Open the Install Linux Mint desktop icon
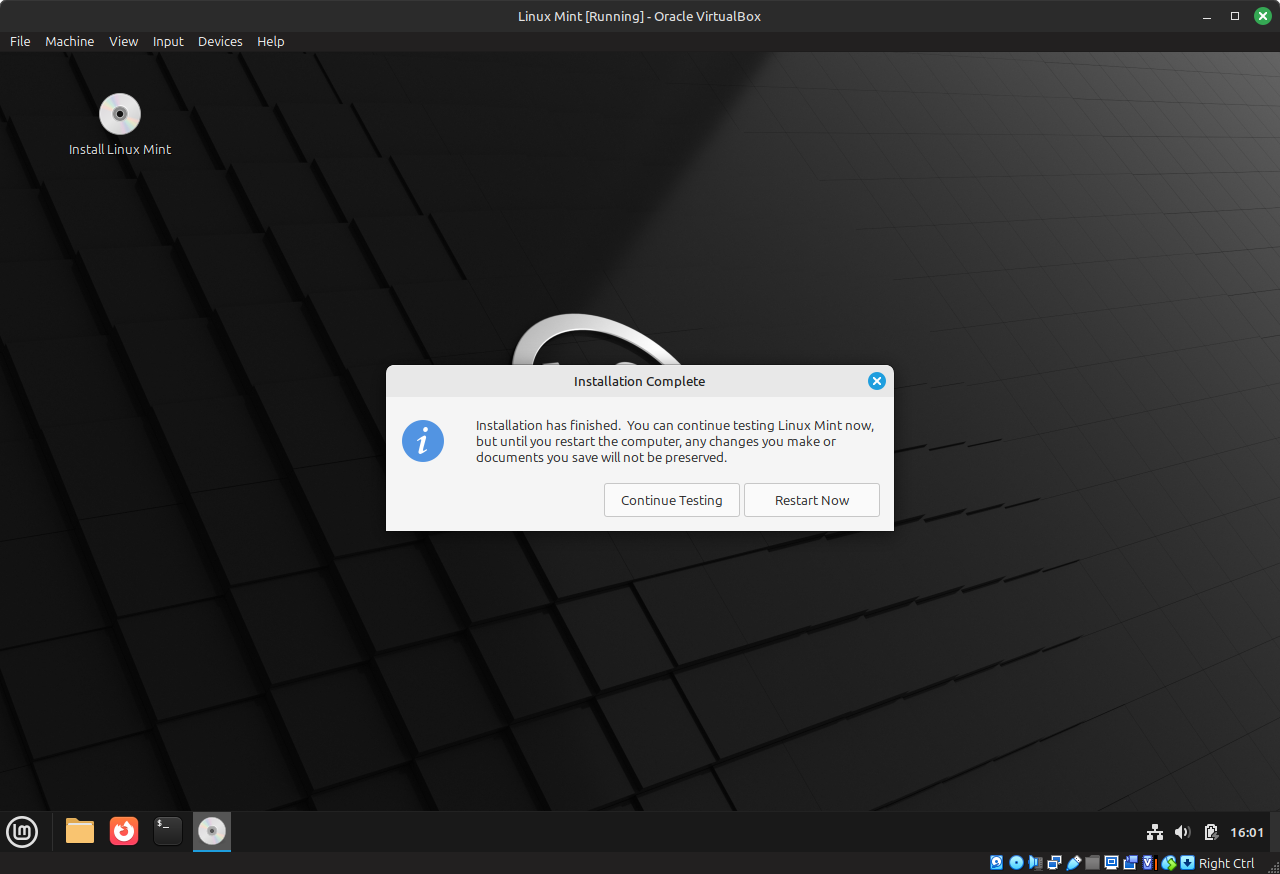The width and height of the screenshot is (1280, 874). tap(120, 125)
